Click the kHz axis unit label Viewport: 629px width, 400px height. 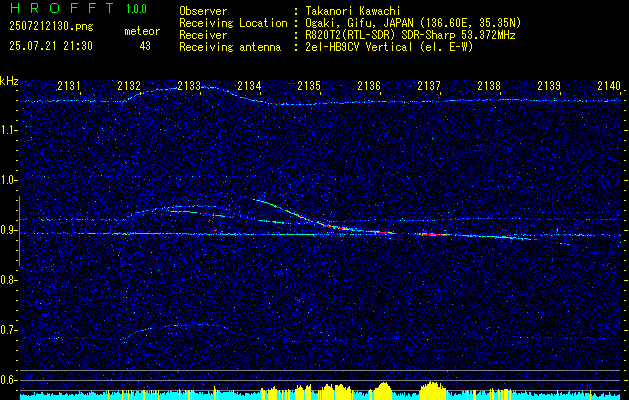9,81
